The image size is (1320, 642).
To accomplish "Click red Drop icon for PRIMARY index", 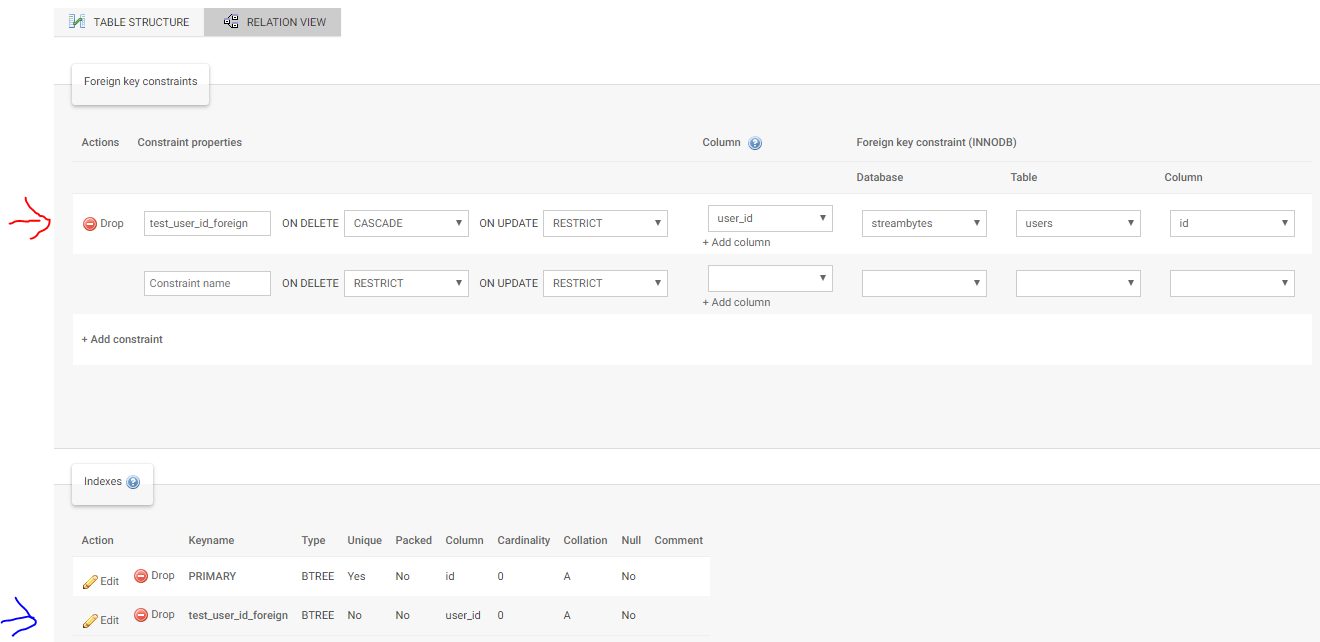I will [x=141, y=576].
